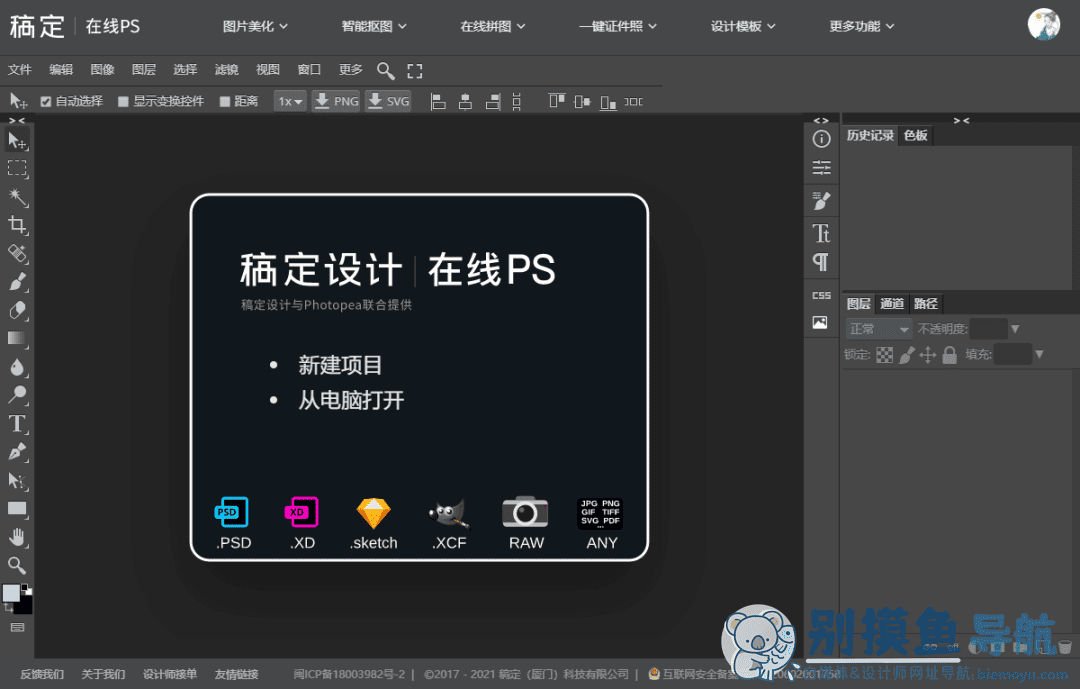Switch to the 通道 tab
1080x689 pixels.
892,304
